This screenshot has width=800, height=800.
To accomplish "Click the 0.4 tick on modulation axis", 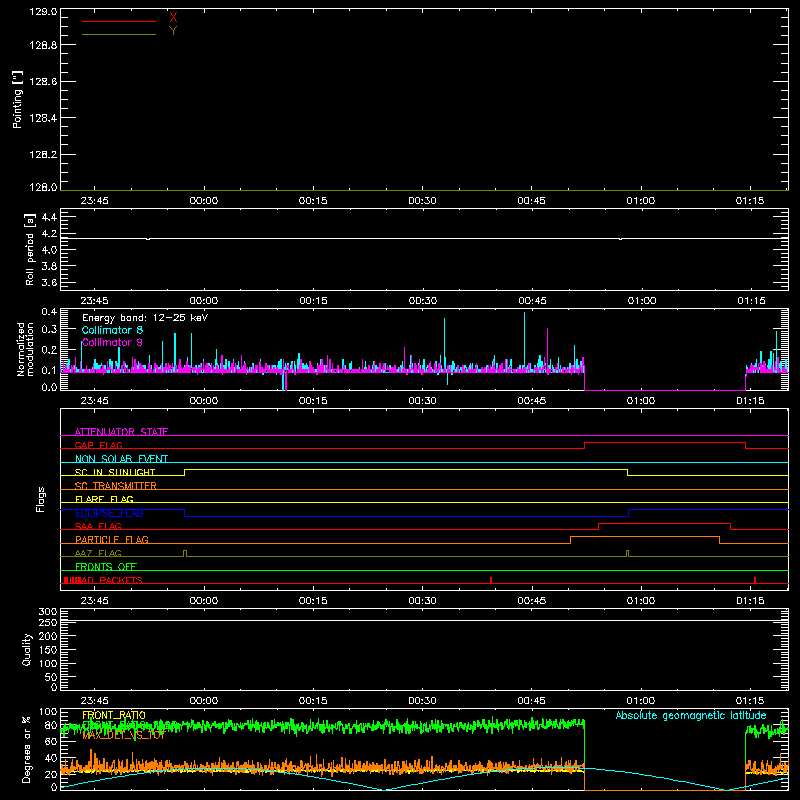I will (x=49, y=312).
